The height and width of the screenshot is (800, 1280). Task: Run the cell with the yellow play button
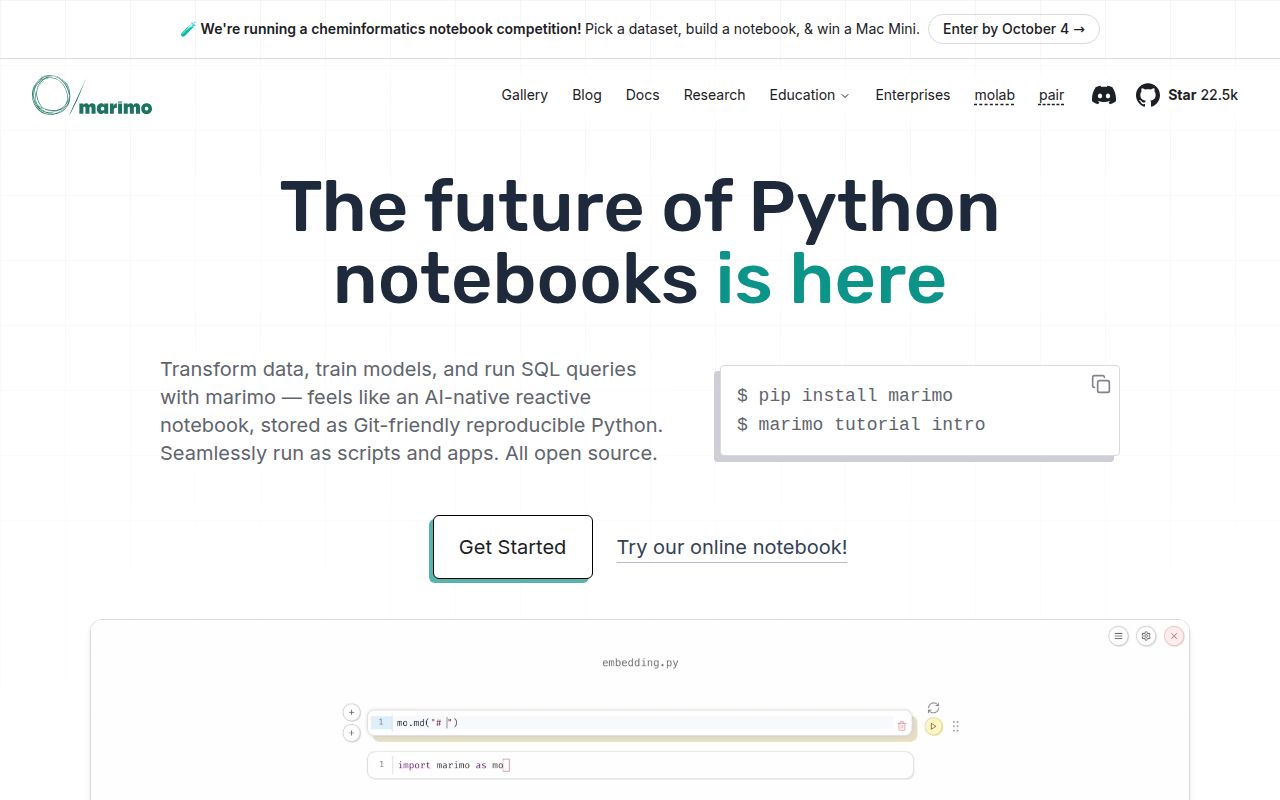pyautogui.click(x=934, y=726)
